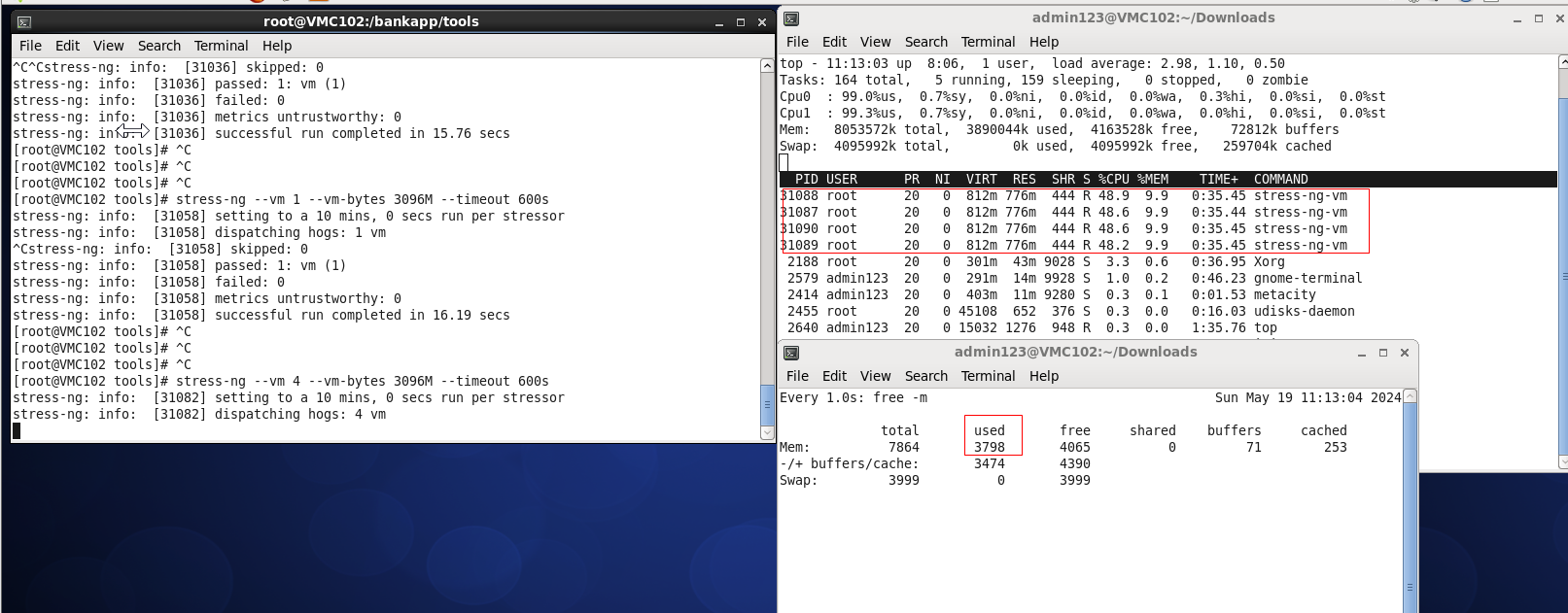1568x613 pixels.
Task: Open File menu in free -m terminal window
Action: pos(797,376)
